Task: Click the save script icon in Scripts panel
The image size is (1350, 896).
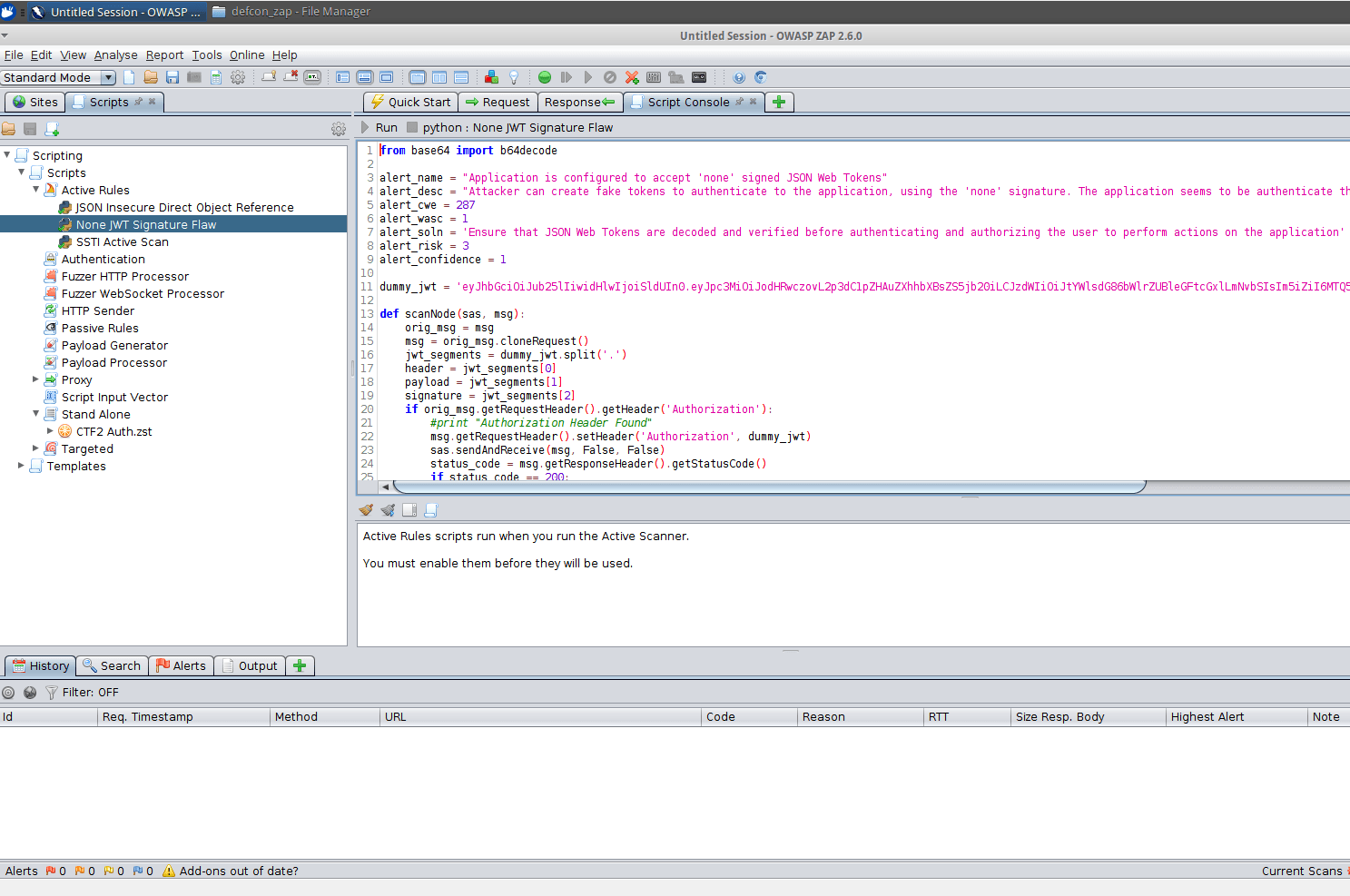Action: [x=30, y=129]
